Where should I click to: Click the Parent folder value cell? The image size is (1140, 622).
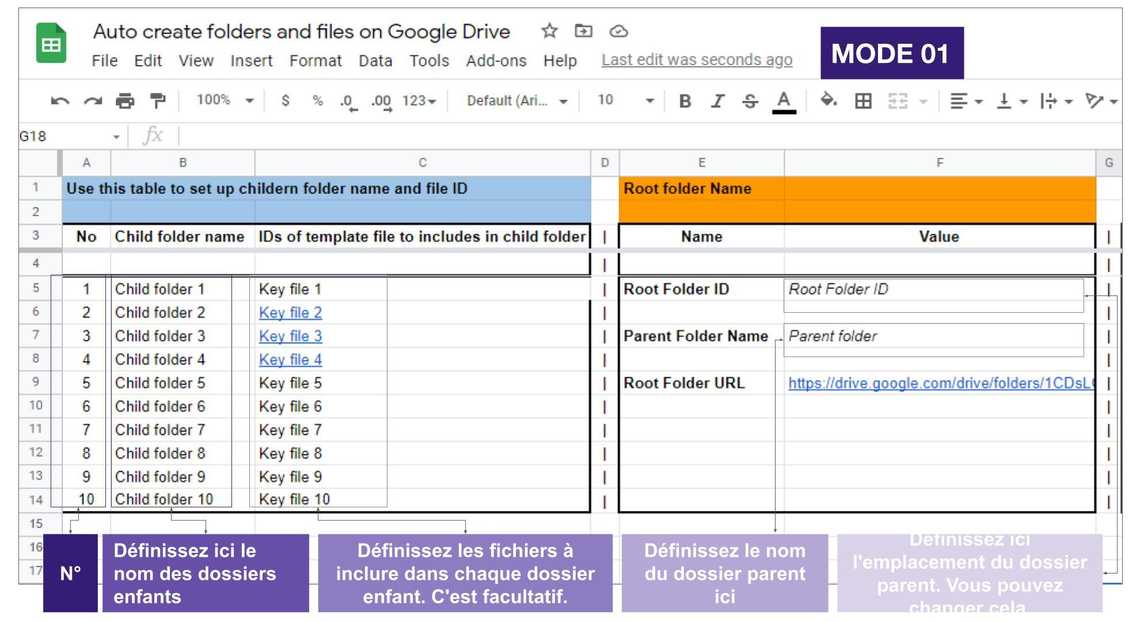[932, 337]
